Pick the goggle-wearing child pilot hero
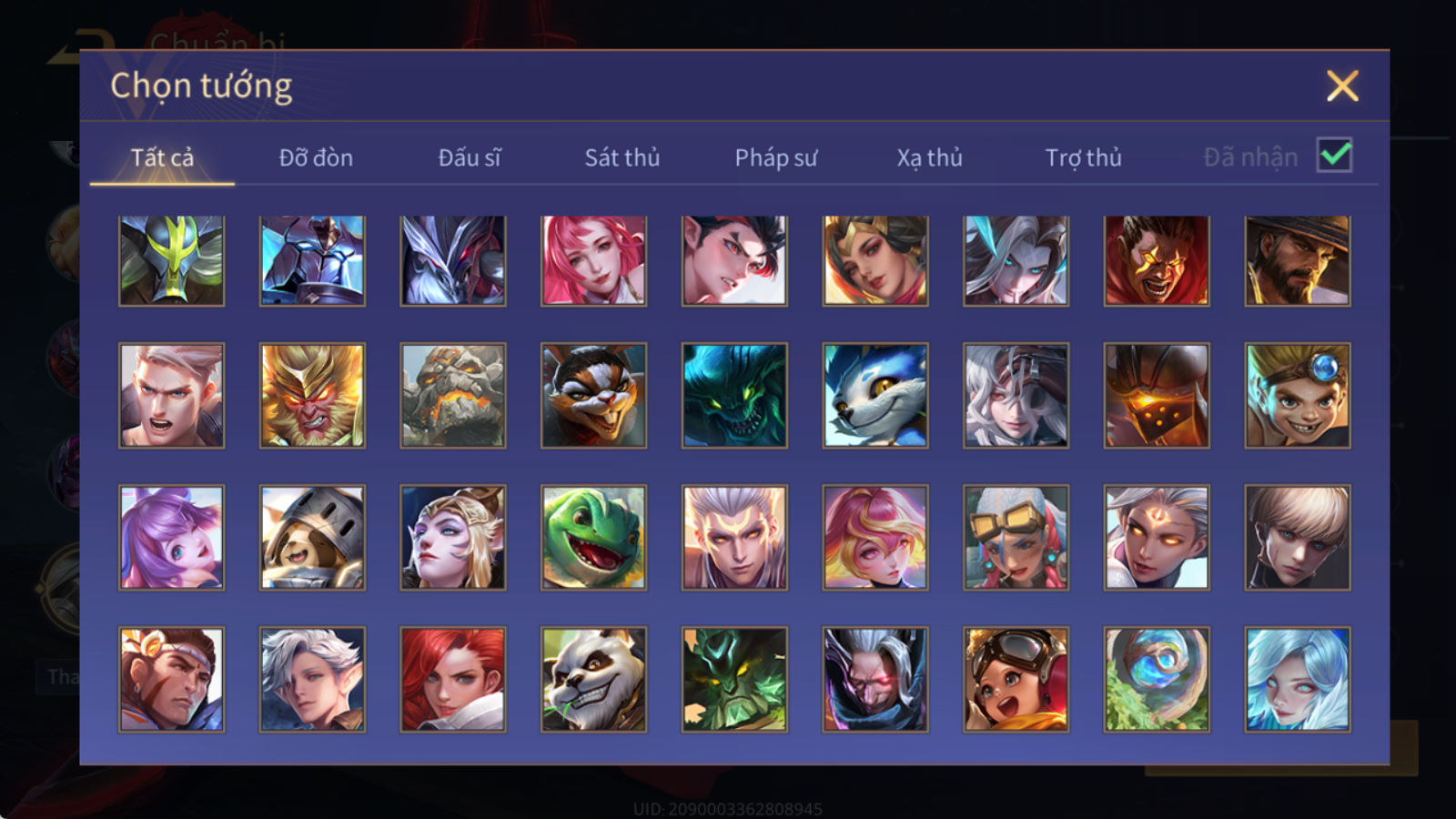Image resolution: width=1456 pixels, height=819 pixels. (1016, 679)
